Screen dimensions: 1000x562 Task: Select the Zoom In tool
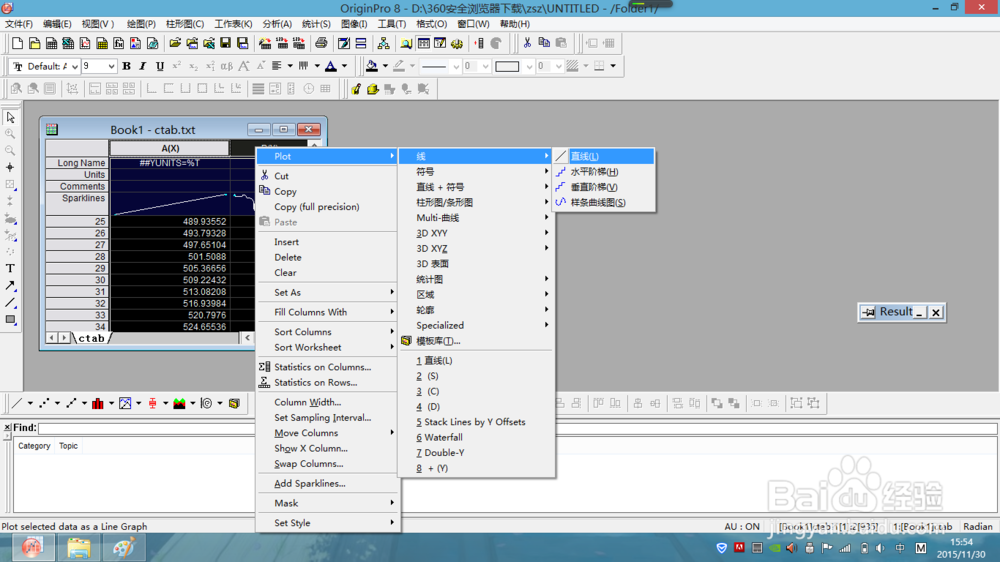pos(10,135)
